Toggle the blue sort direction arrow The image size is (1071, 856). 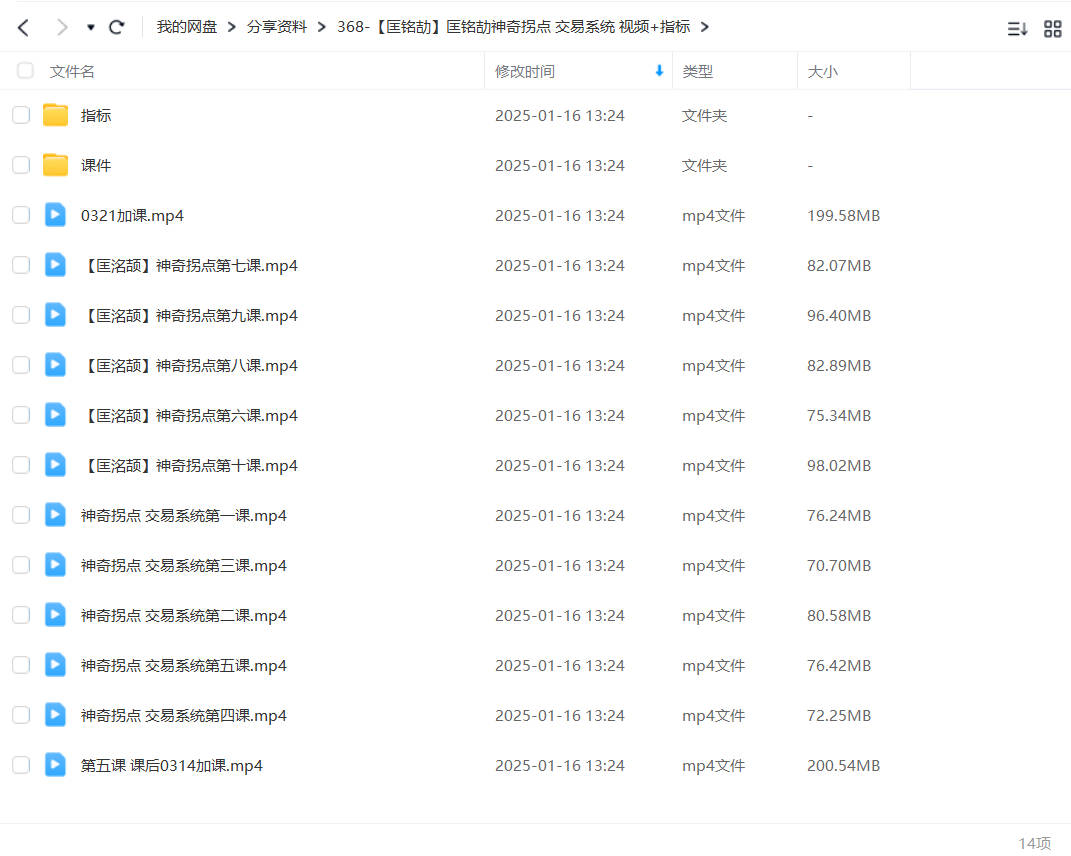(659, 70)
